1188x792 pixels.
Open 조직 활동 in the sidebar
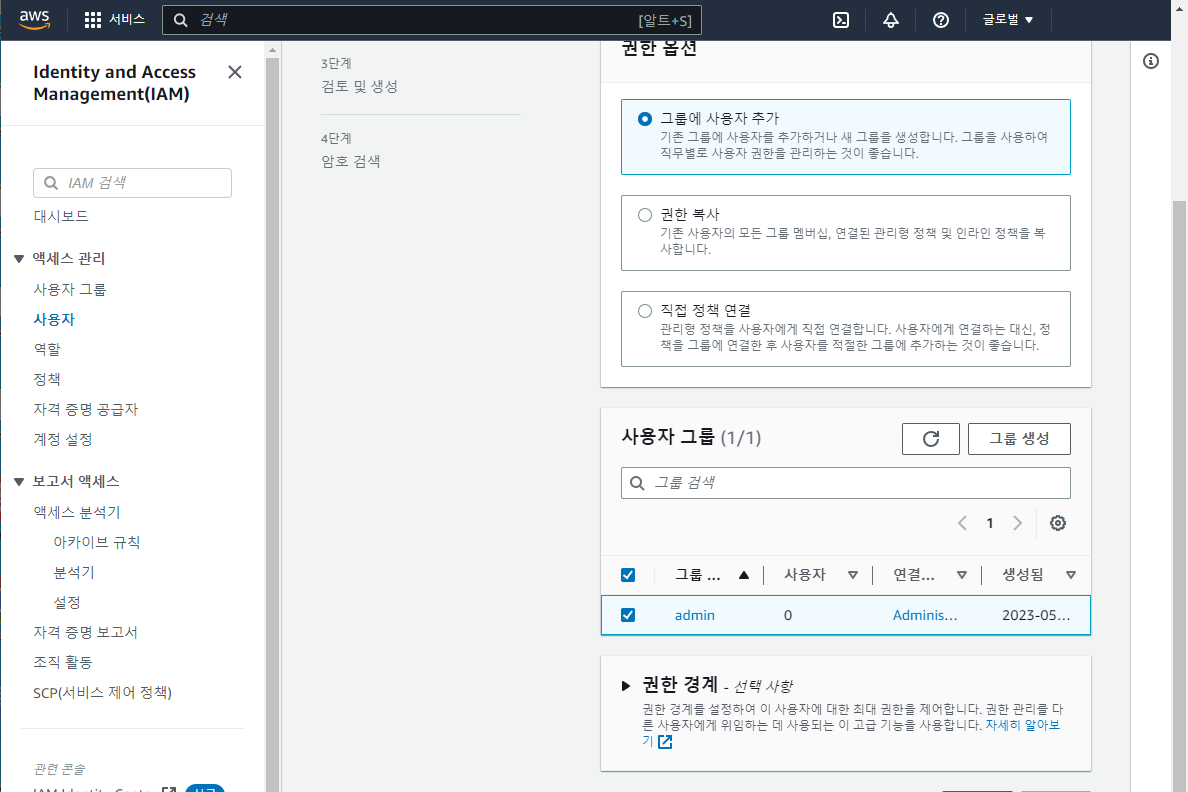(63, 662)
